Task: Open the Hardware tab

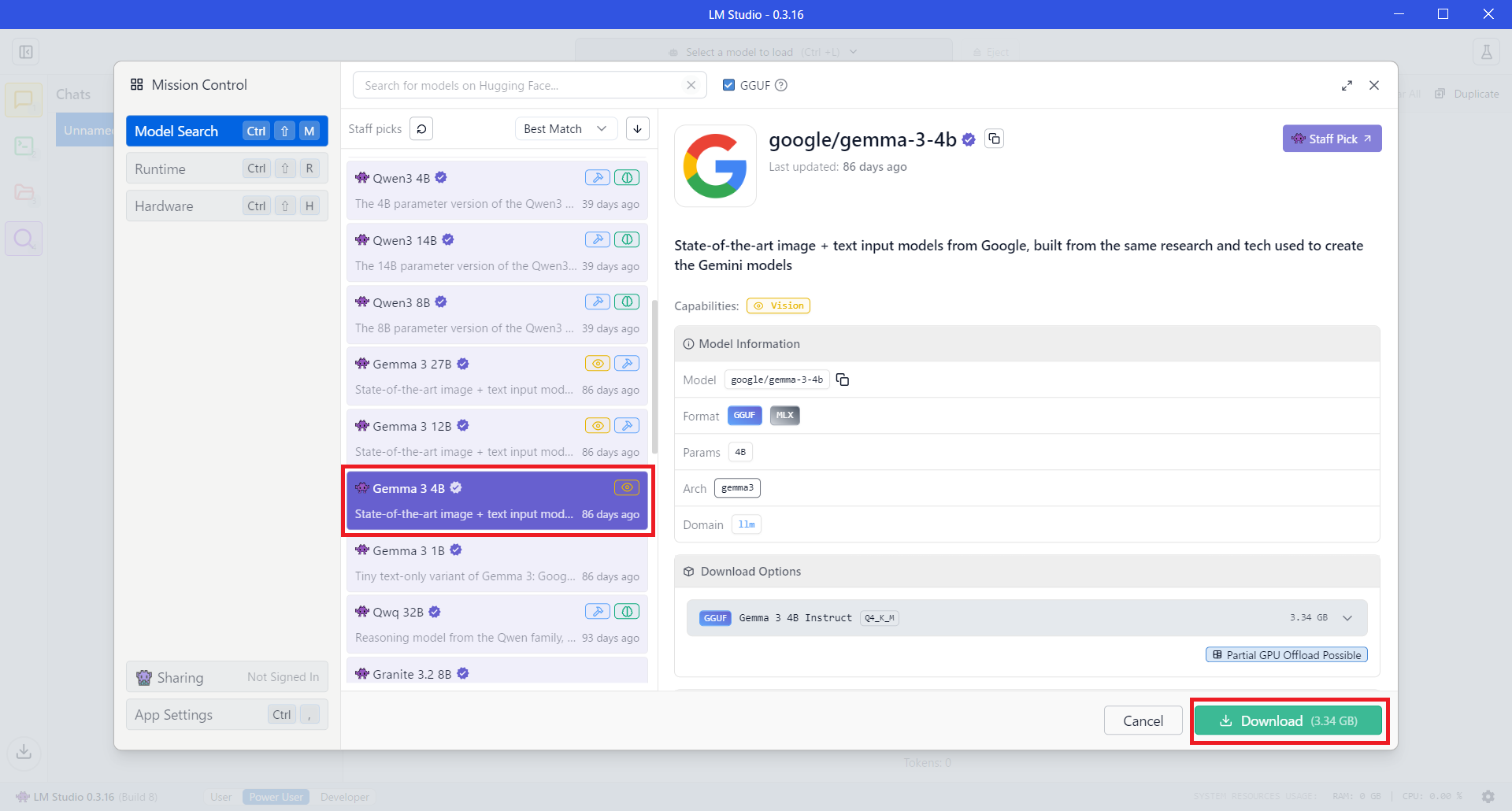Action: (x=227, y=206)
